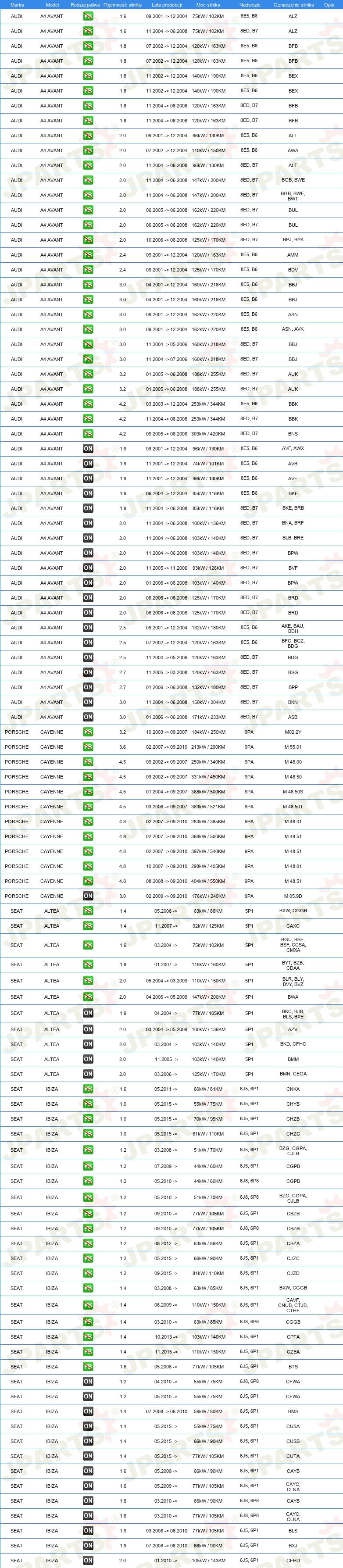Click the diesel ON icon in the BLB, BRE row

point(88,538)
